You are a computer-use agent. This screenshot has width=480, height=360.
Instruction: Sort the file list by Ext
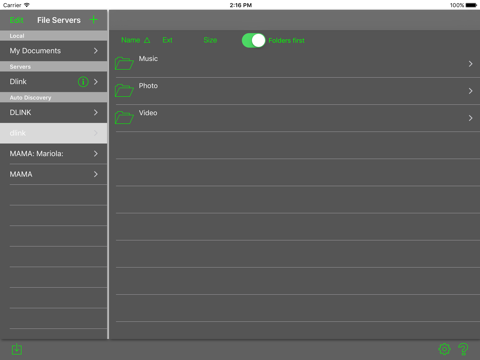(167, 40)
